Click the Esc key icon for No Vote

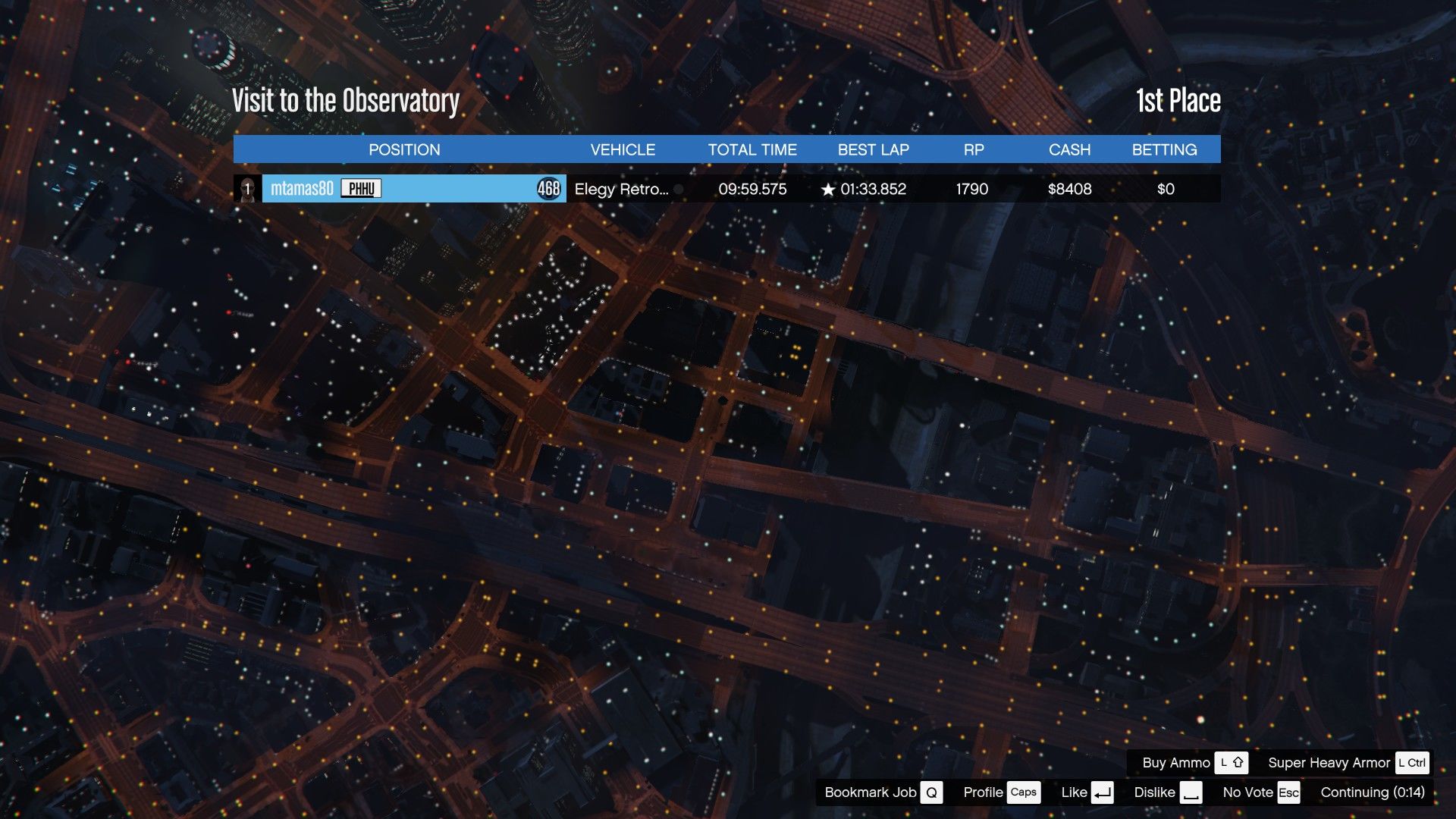click(1288, 792)
